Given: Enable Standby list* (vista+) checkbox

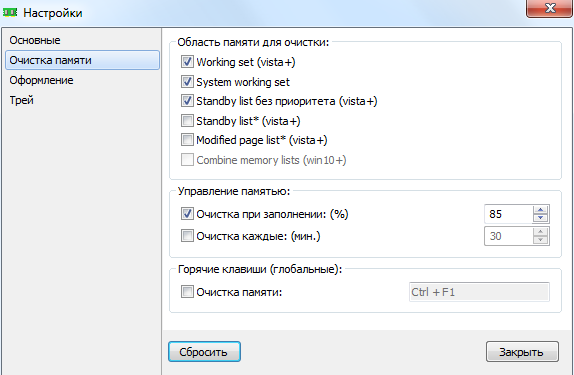Looking at the screenshot, I should pos(187,120).
